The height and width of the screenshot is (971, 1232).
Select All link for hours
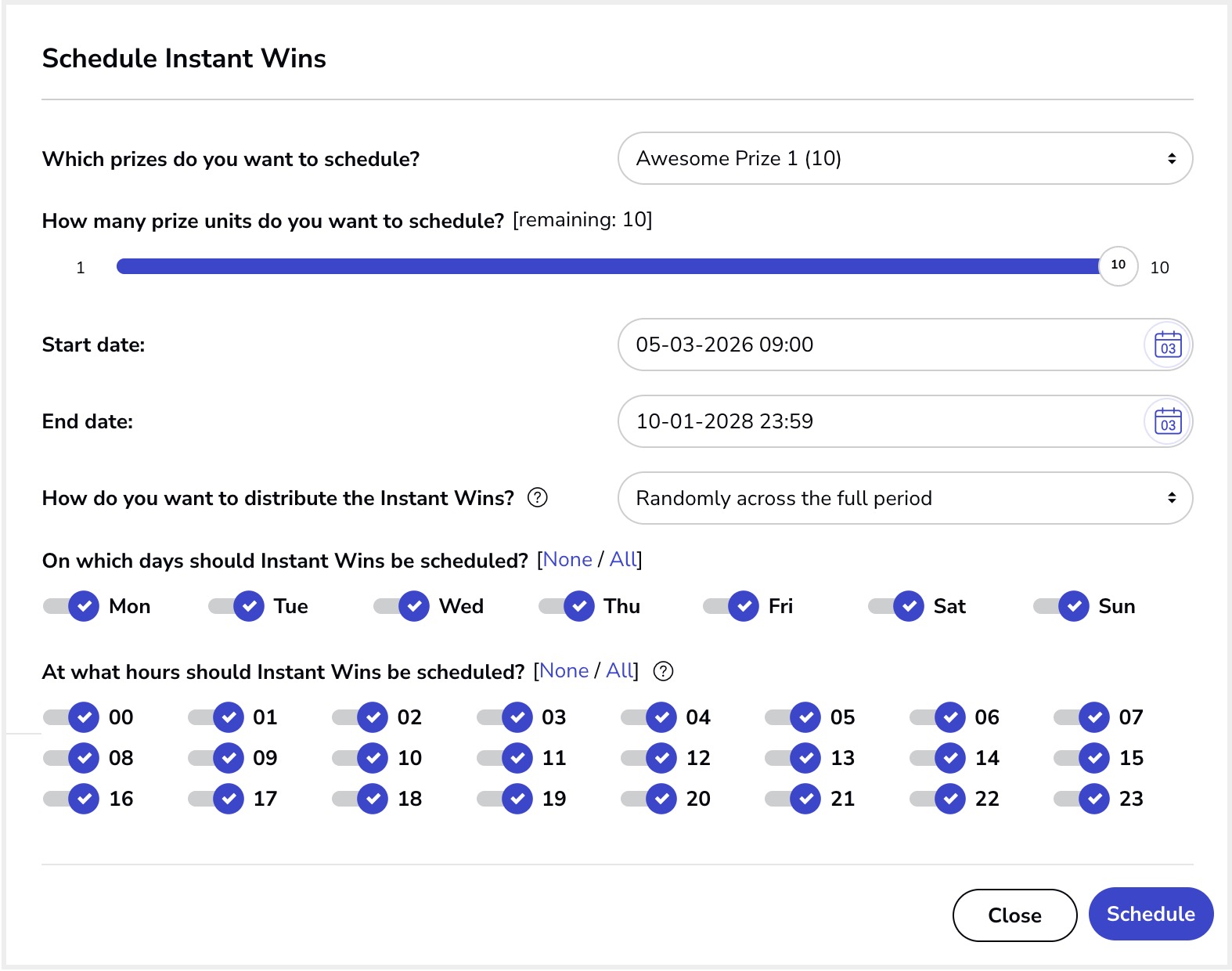tap(620, 671)
